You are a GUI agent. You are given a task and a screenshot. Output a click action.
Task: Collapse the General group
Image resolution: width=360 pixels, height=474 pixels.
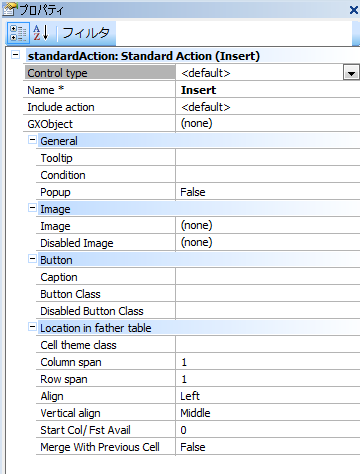(x=32, y=140)
